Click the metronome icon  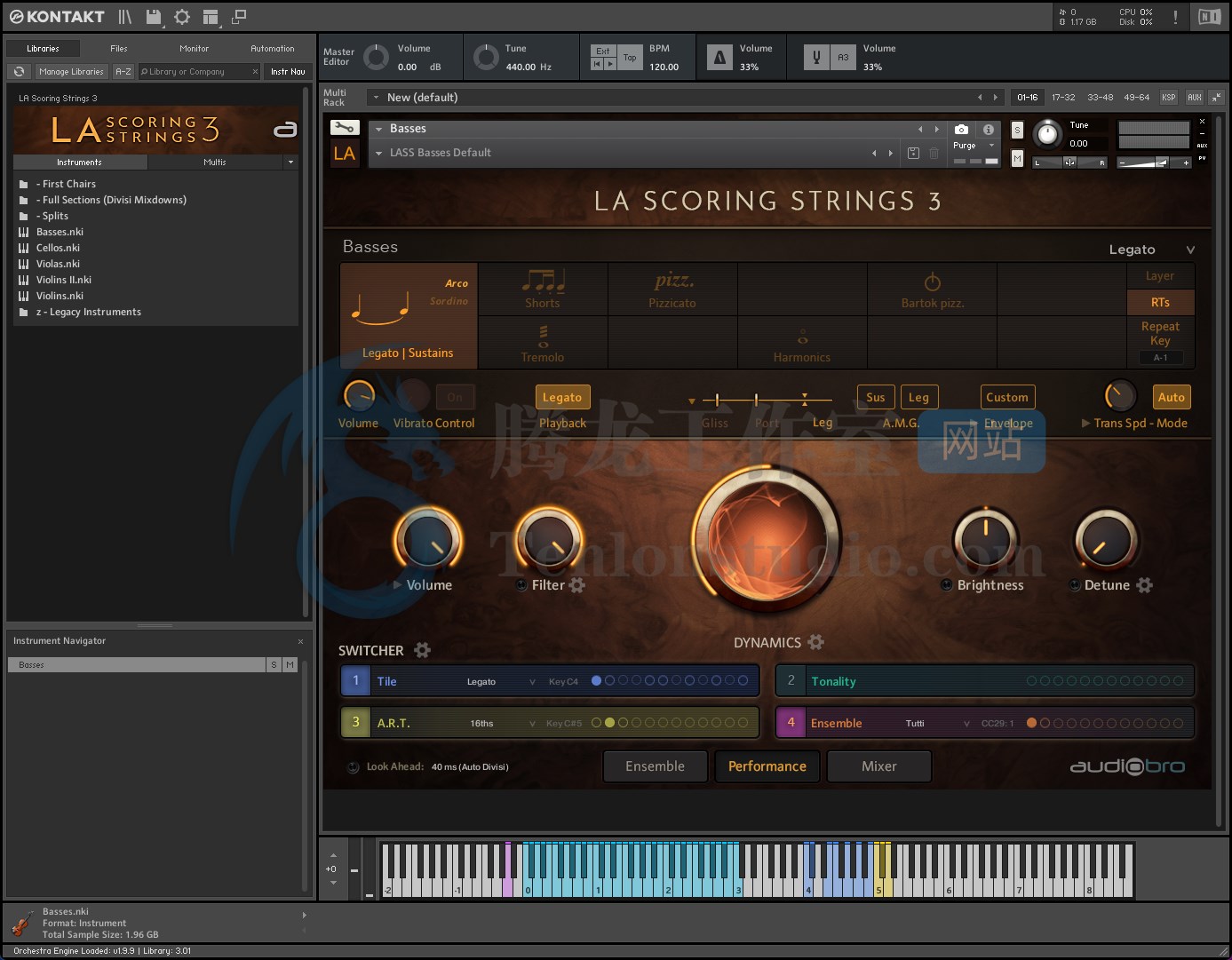click(x=720, y=58)
